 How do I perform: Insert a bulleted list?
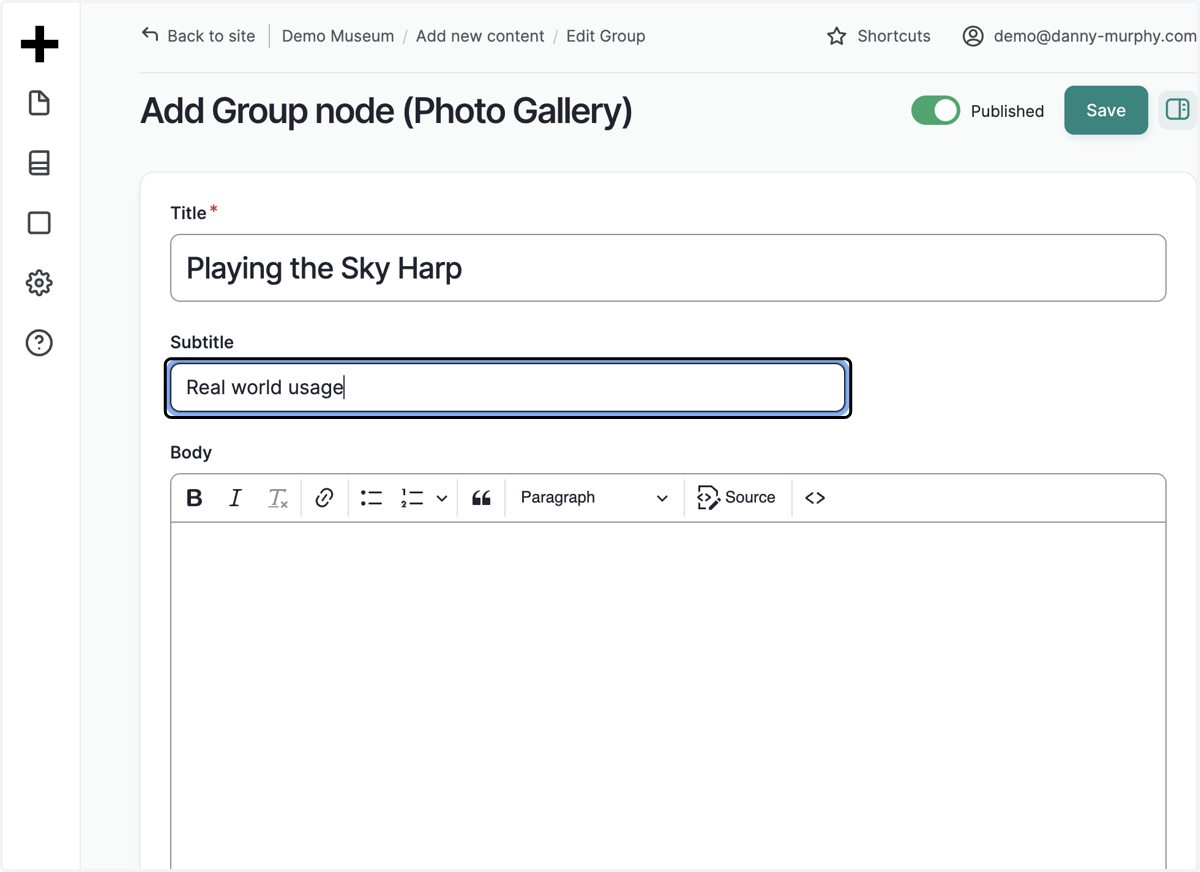pyautogui.click(x=372, y=498)
